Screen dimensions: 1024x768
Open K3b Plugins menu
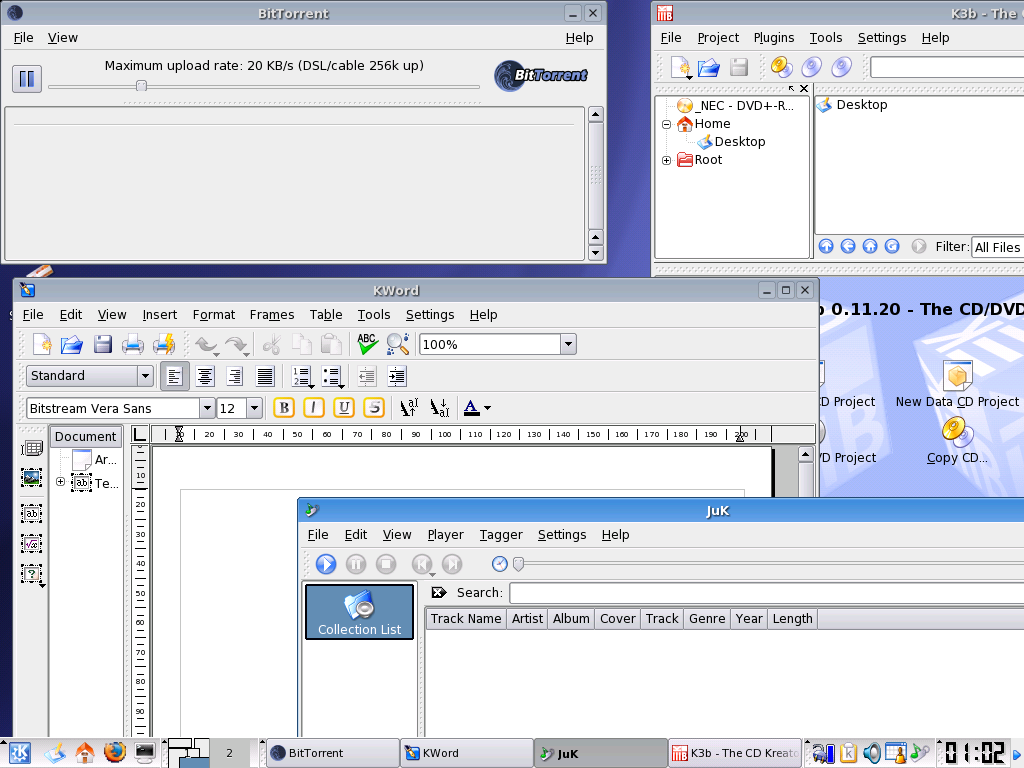click(774, 38)
